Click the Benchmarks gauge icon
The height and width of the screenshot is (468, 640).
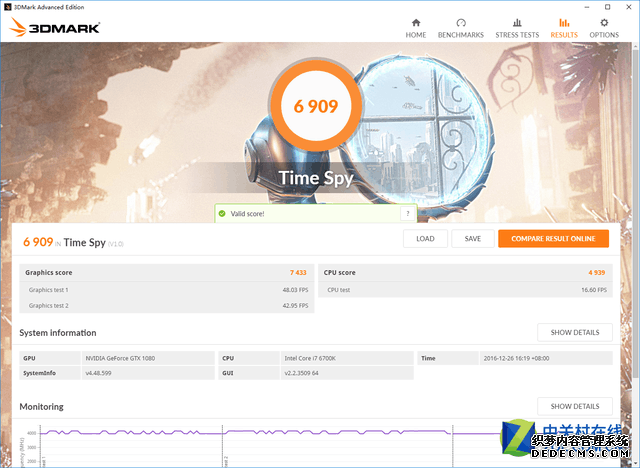461,22
